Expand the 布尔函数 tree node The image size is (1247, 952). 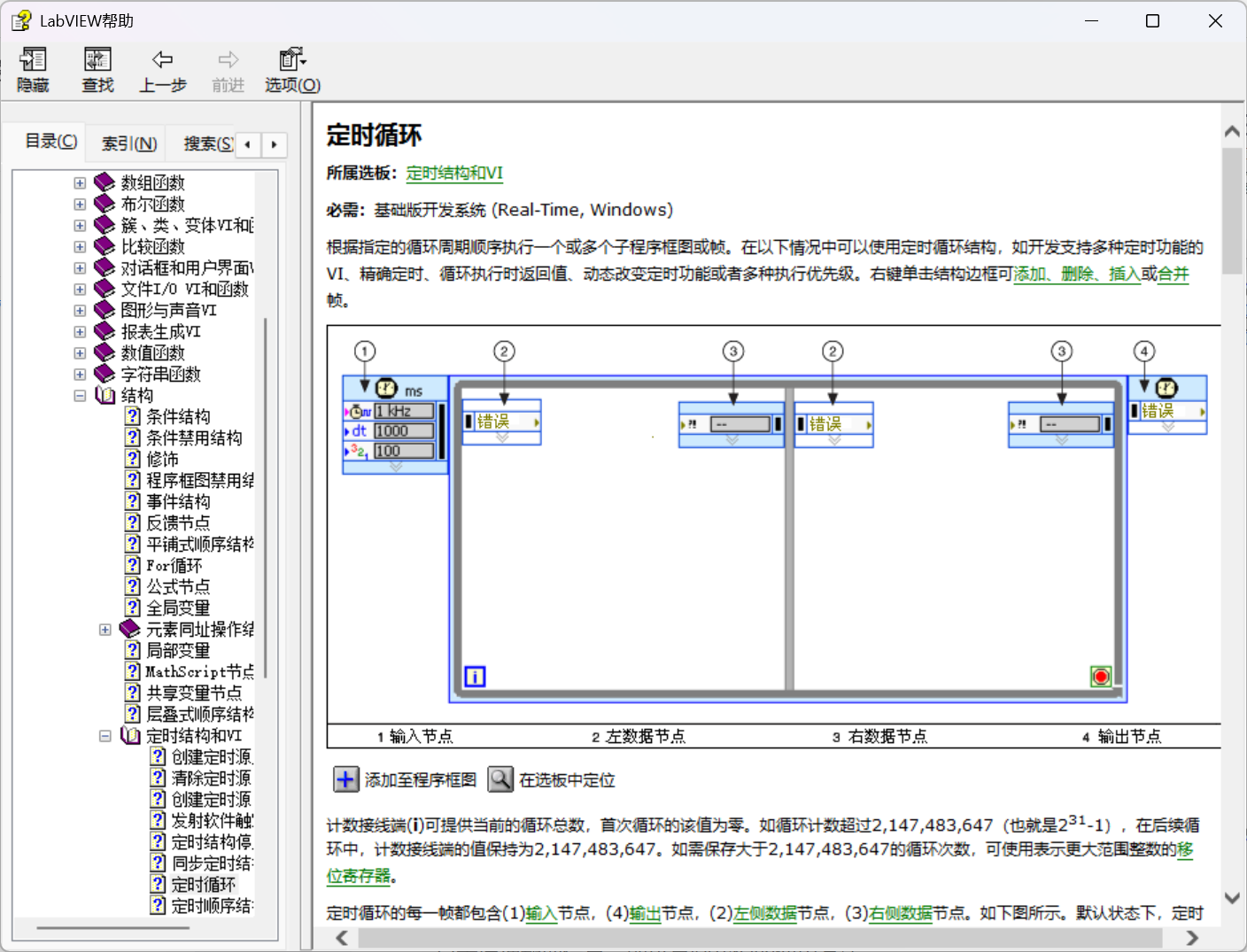tap(80, 205)
